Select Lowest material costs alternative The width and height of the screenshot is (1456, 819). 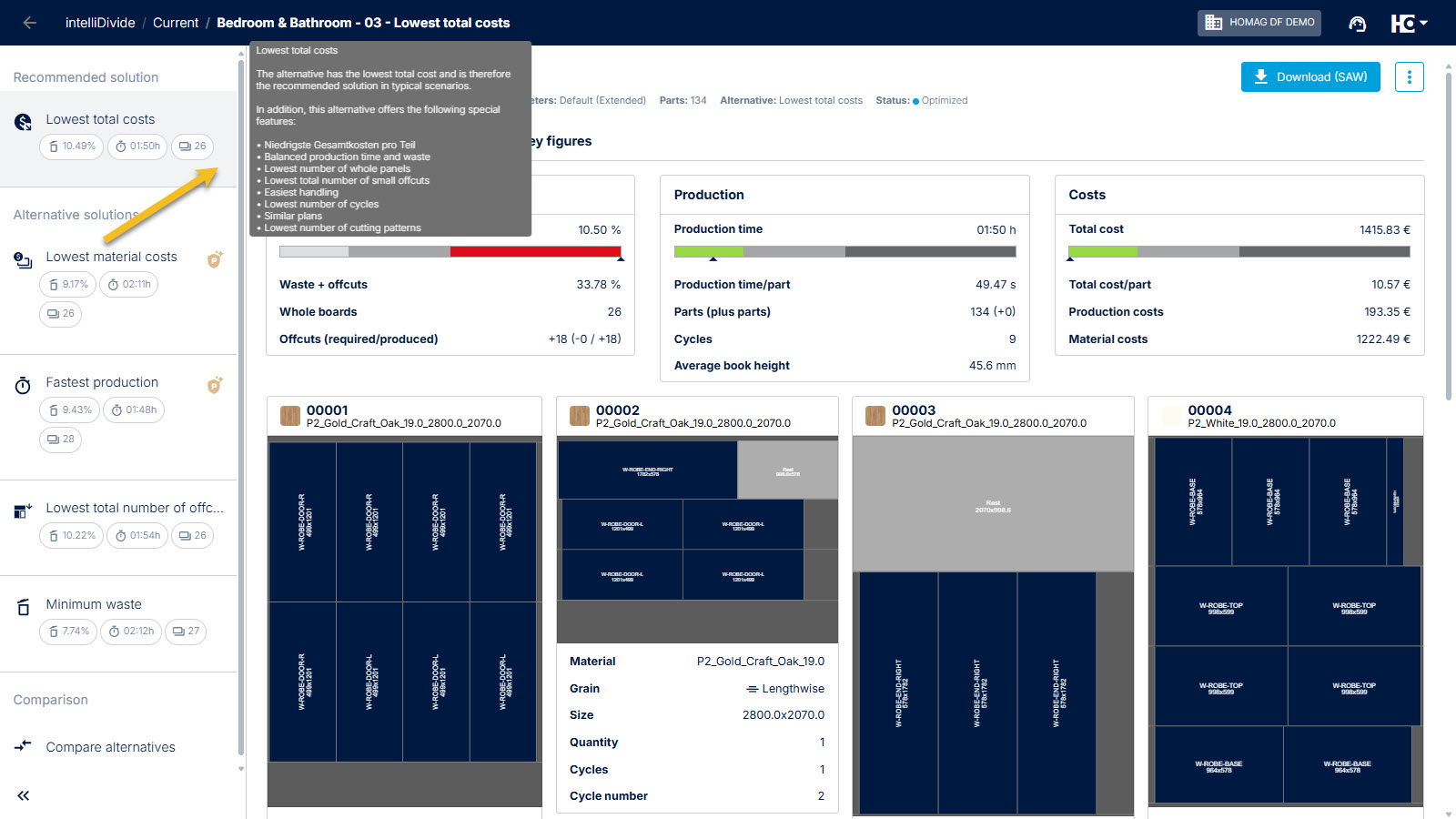coord(111,258)
